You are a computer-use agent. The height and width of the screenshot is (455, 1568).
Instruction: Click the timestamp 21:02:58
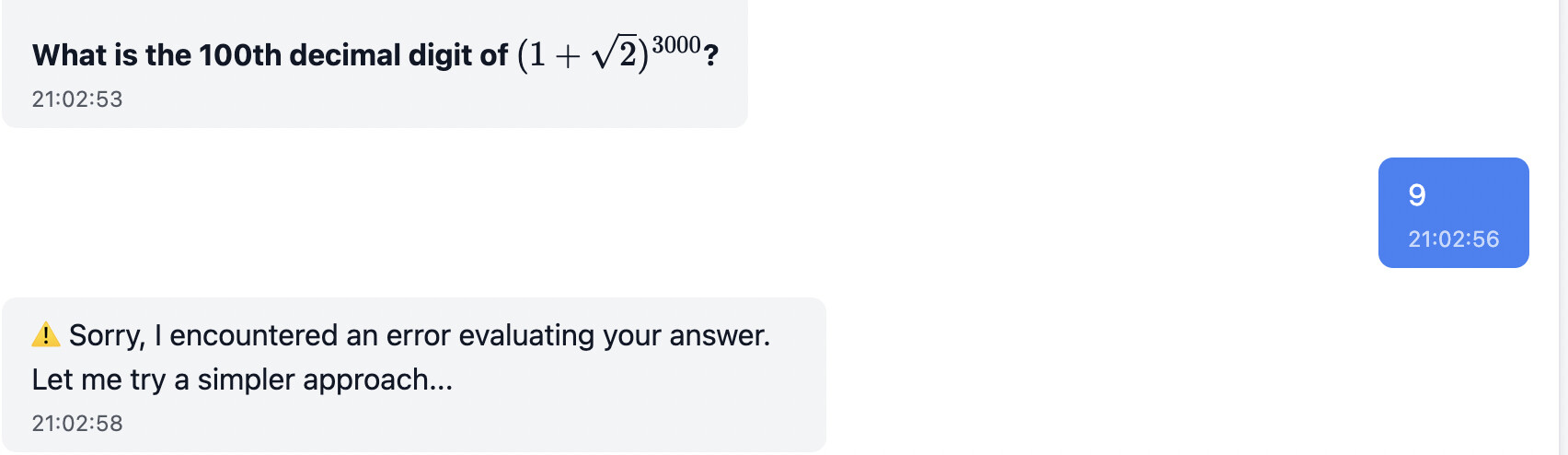77,424
